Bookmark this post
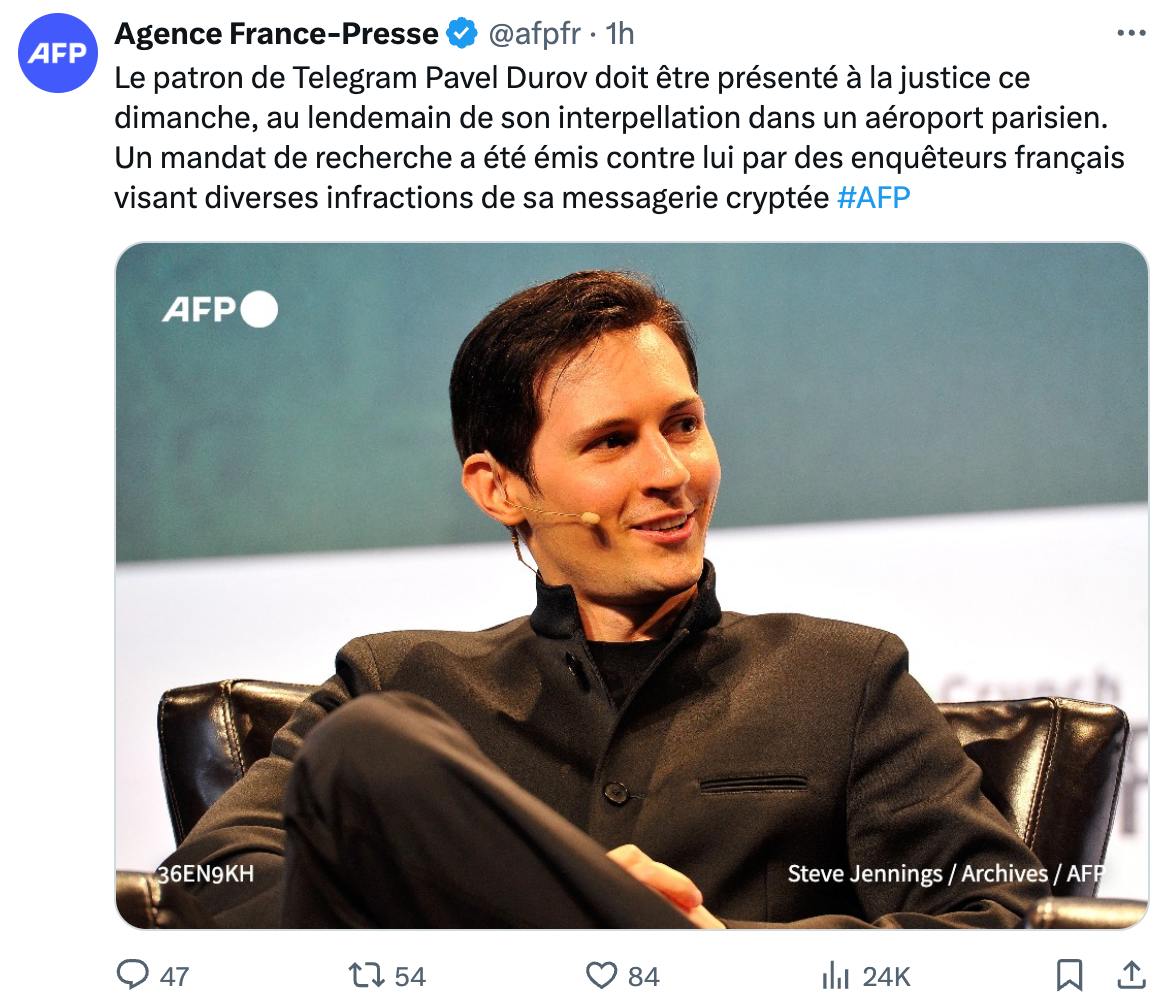The width and height of the screenshot is (1162, 1000). pyautogui.click(x=1069, y=974)
